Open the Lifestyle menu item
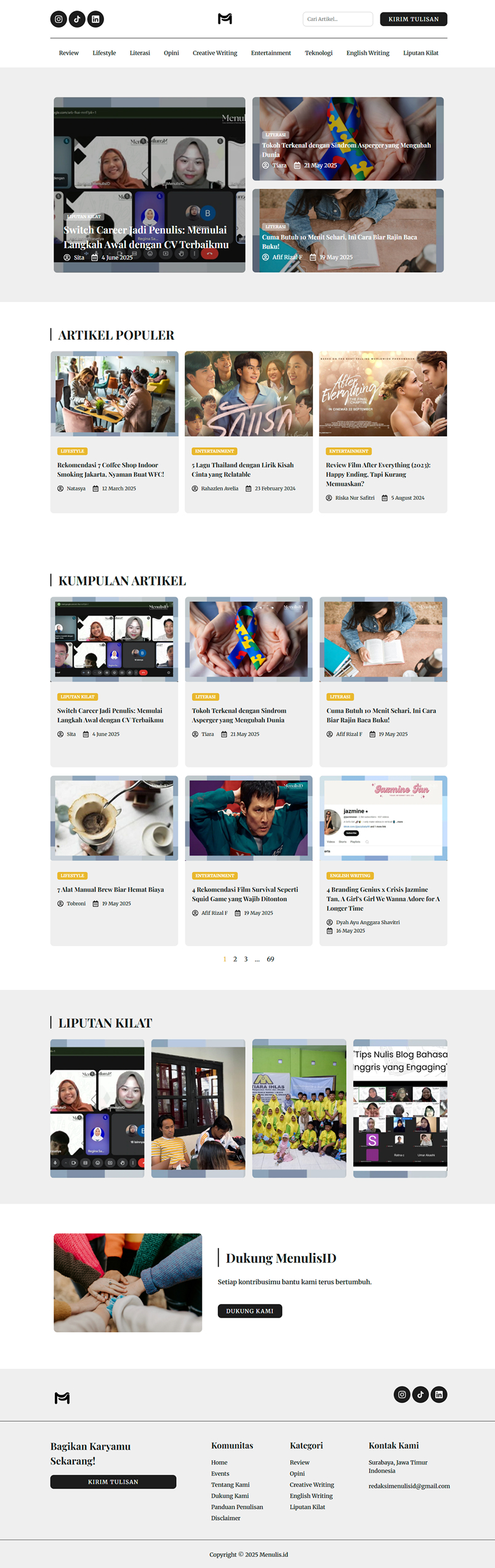This screenshot has width=495, height=1568. point(104,53)
